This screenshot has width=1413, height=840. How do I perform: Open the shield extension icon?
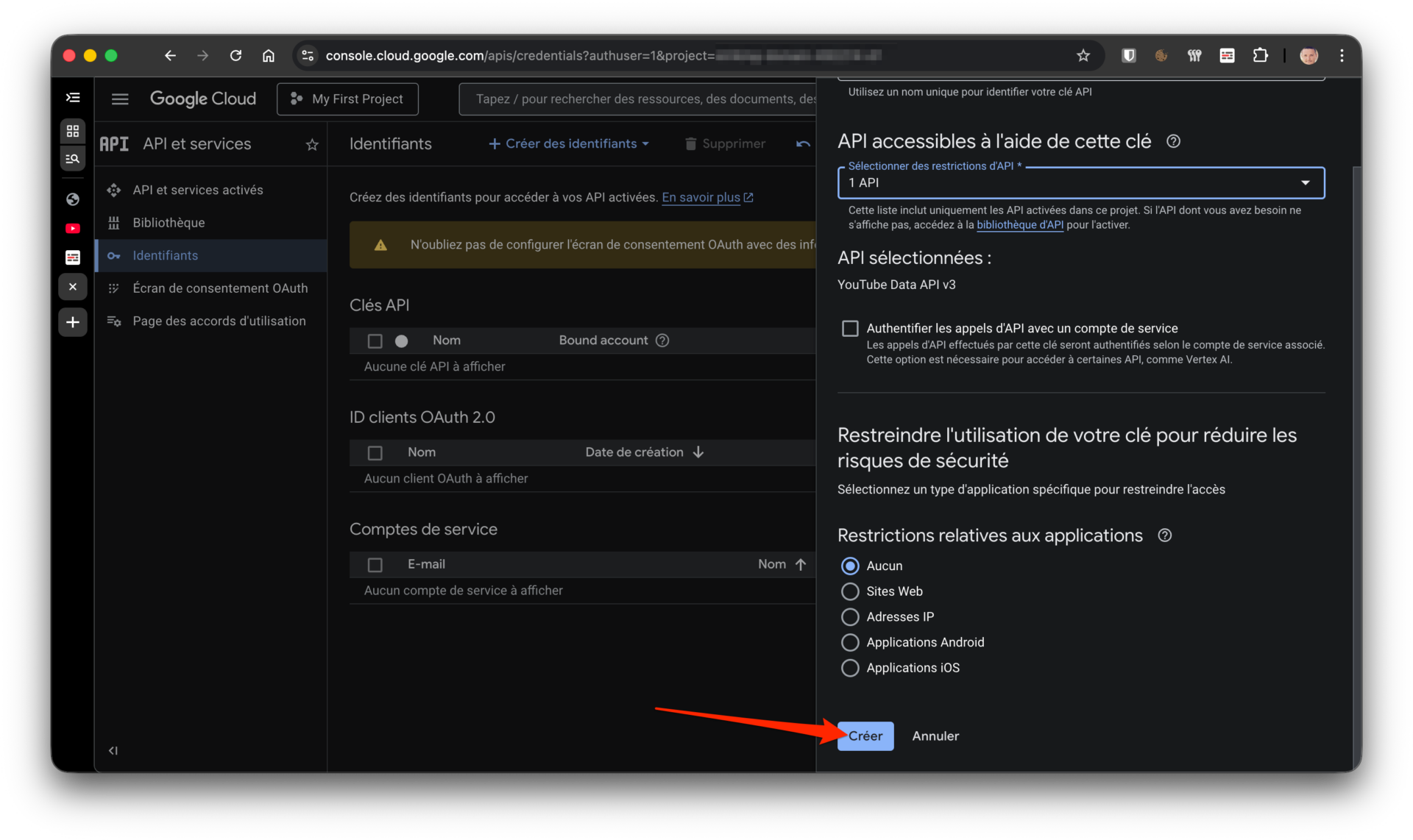(1128, 55)
